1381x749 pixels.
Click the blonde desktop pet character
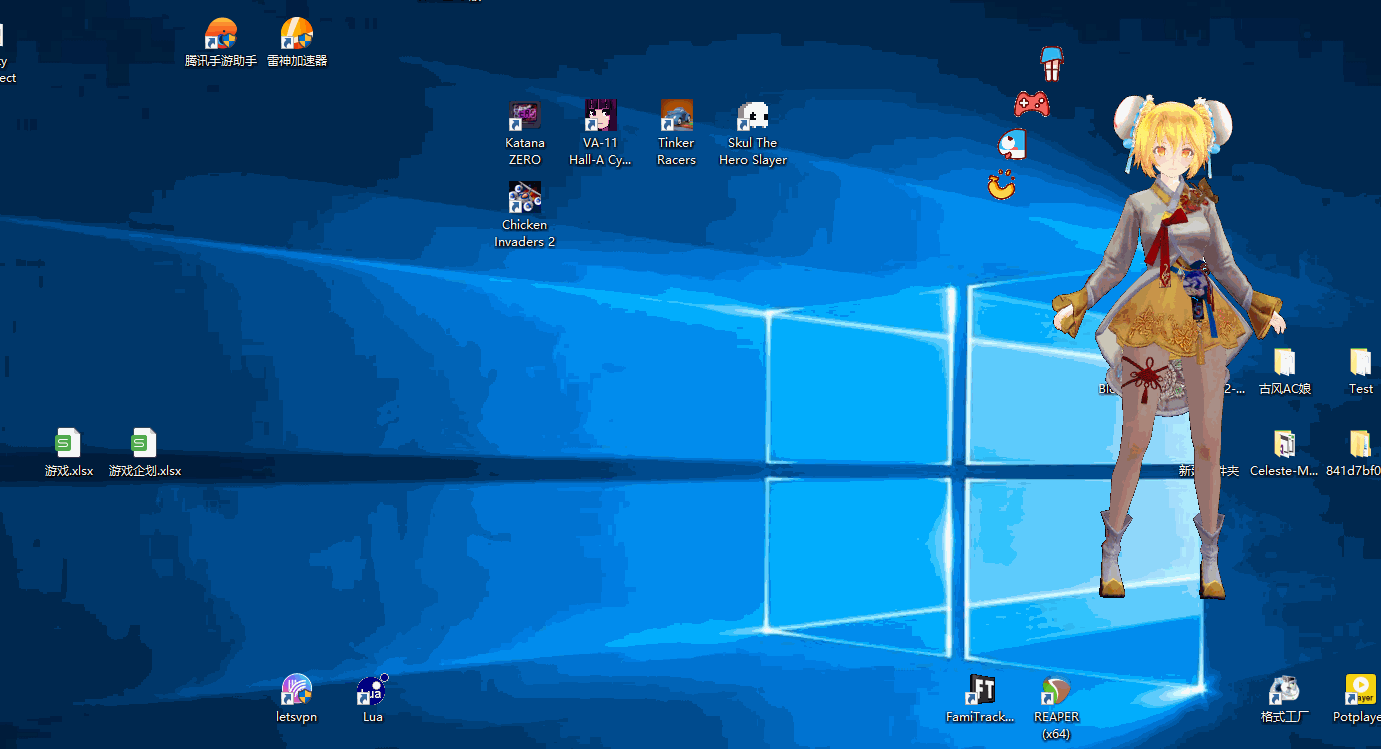pos(1168,345)
